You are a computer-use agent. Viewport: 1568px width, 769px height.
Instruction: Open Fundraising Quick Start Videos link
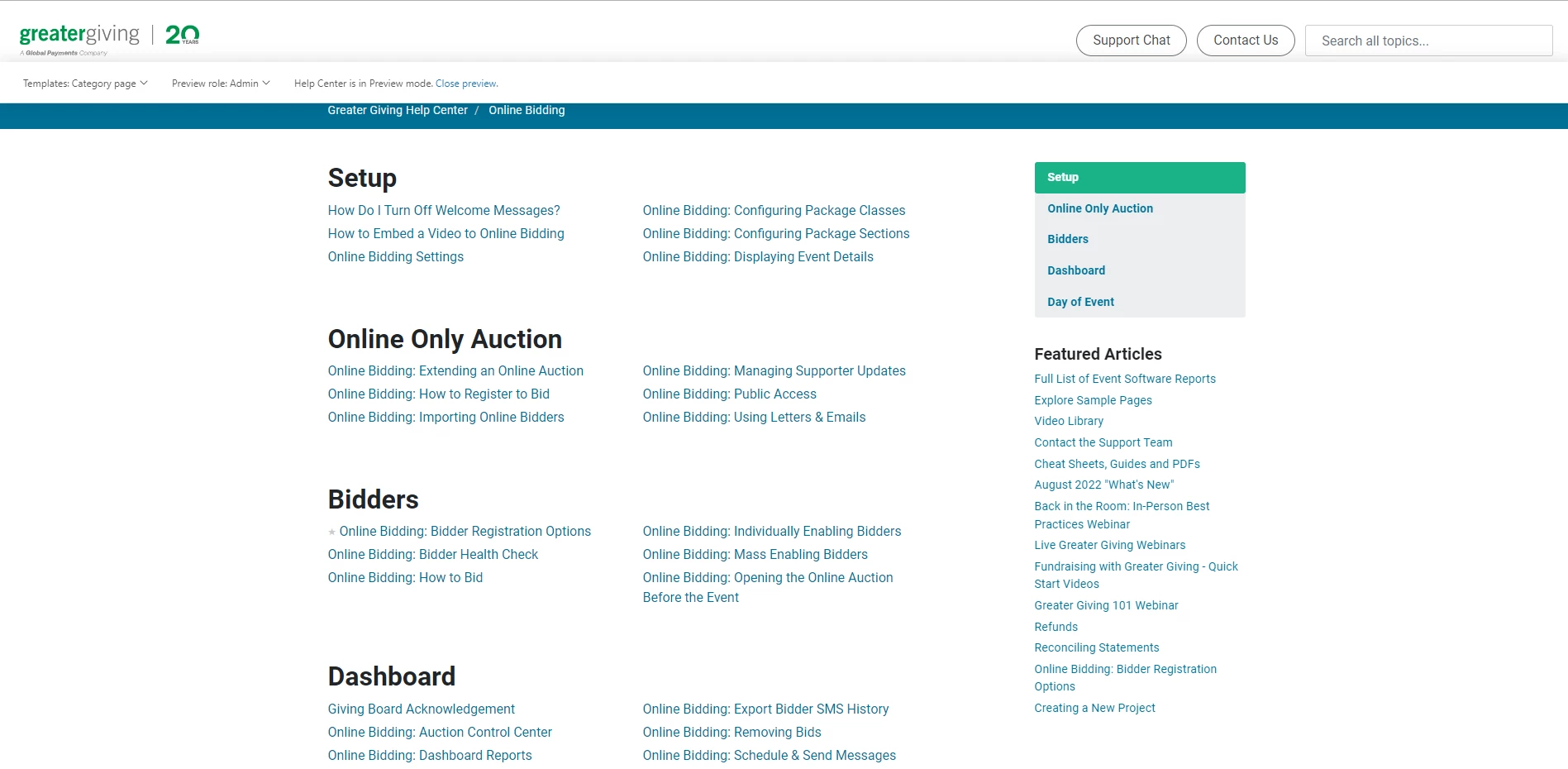click(1136, 576)
